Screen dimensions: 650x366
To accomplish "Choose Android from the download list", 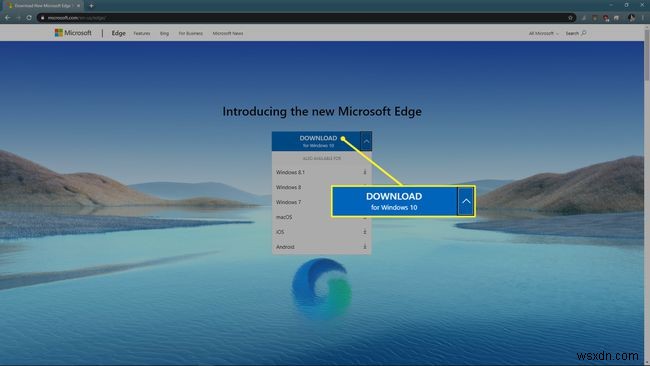I will tap(285, 247).
